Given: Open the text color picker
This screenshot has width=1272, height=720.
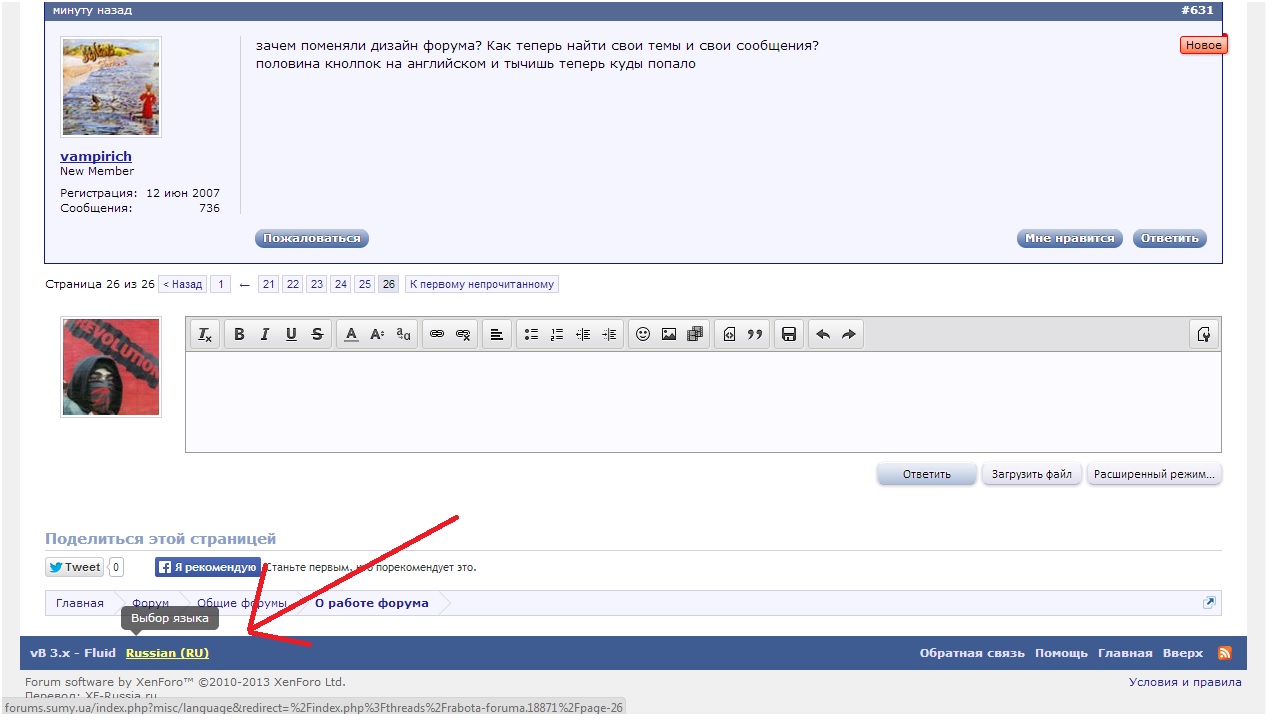Looking at the screenshot, I should coord(351,335).
